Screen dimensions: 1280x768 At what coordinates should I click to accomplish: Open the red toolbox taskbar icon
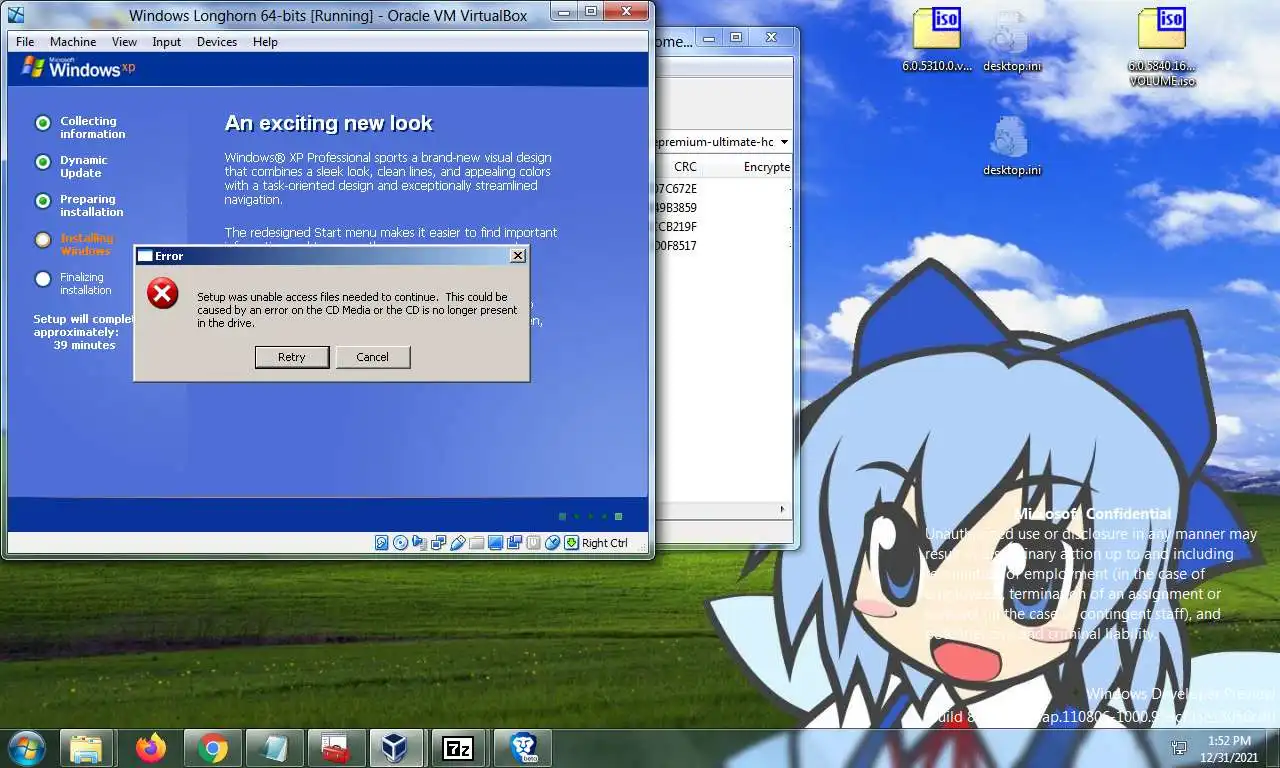335,748
